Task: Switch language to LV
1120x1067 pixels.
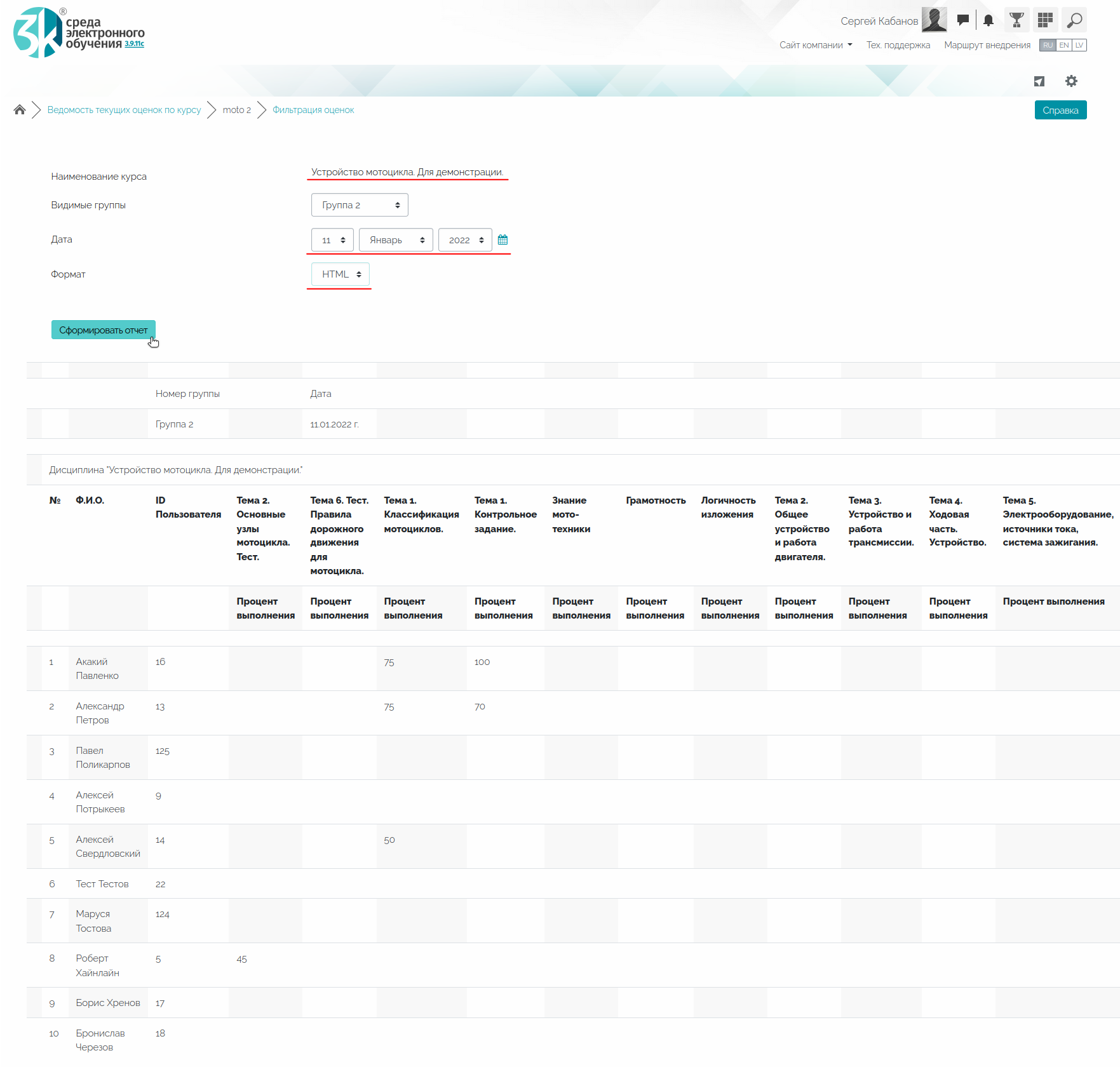Action: 1079,45
